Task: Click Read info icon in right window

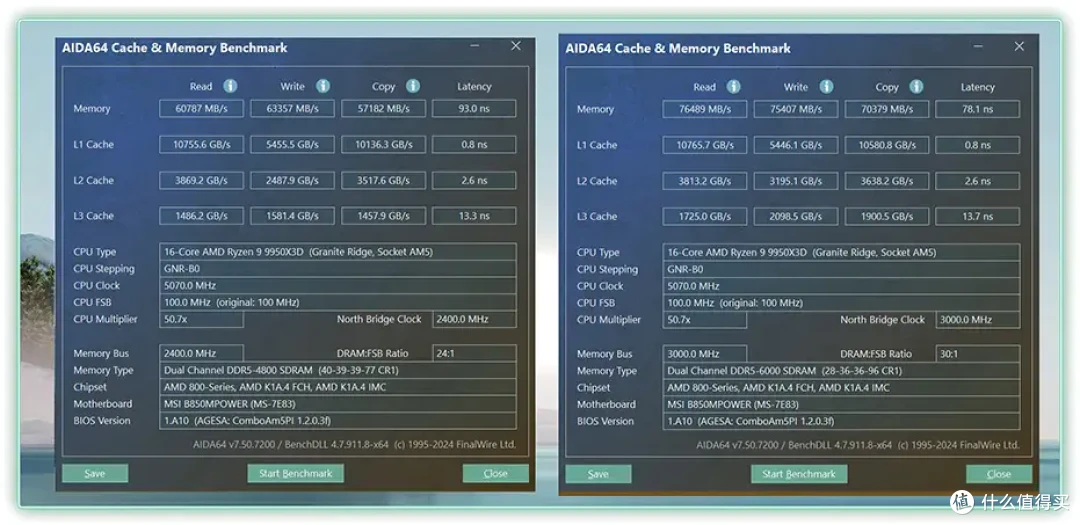Action: pyautogui.click(x=734, y=87)
